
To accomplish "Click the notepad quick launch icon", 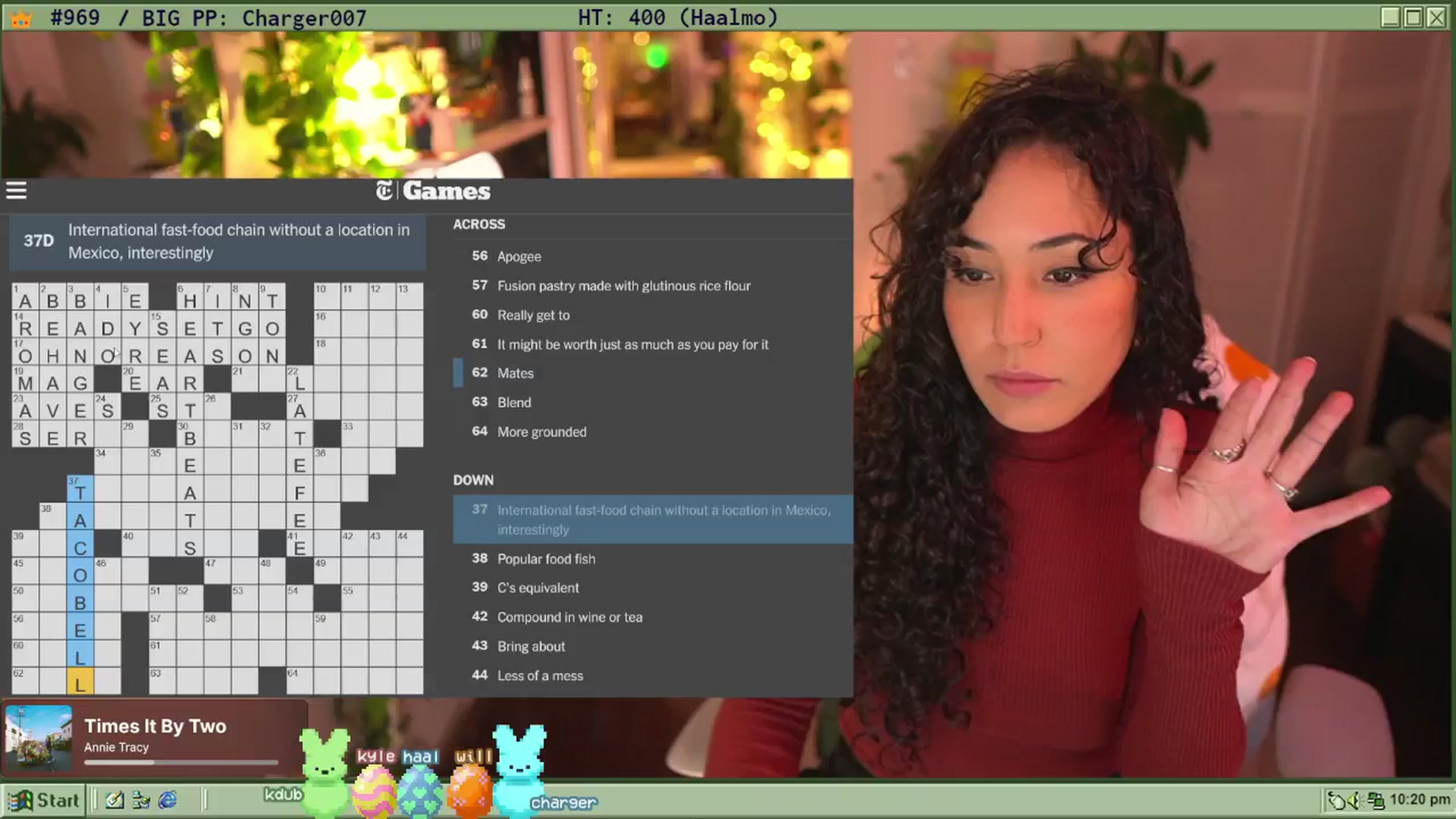I will pyautogui.click(x=115, y=800).
